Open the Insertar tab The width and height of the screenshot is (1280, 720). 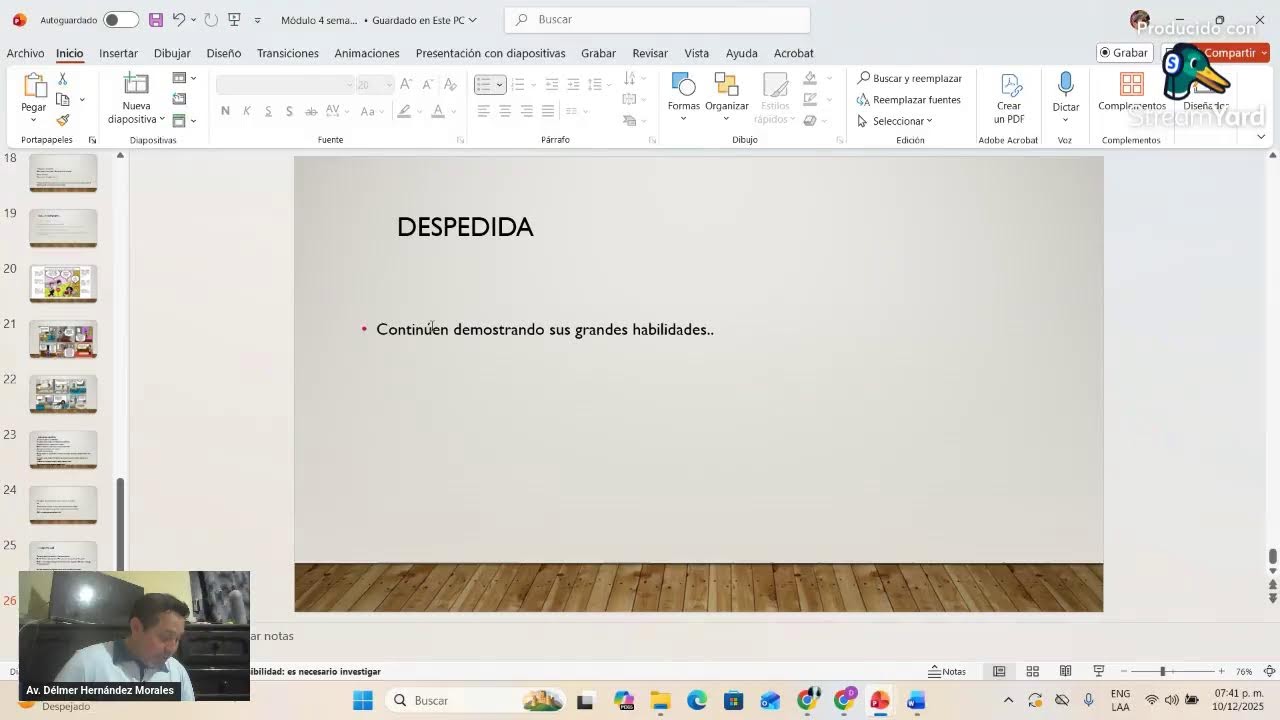click(x=118, y=53)
